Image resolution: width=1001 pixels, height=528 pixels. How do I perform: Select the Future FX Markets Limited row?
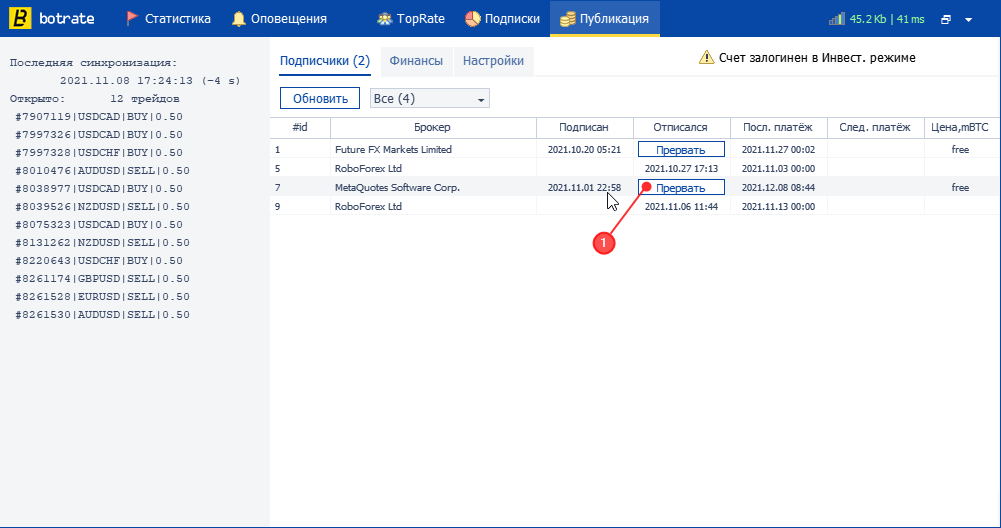[634, 149]
